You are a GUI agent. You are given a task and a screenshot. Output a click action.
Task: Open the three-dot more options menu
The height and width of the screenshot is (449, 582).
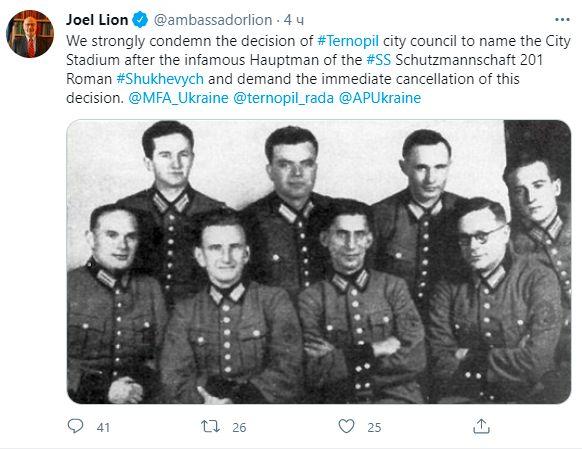click(562, 20)
